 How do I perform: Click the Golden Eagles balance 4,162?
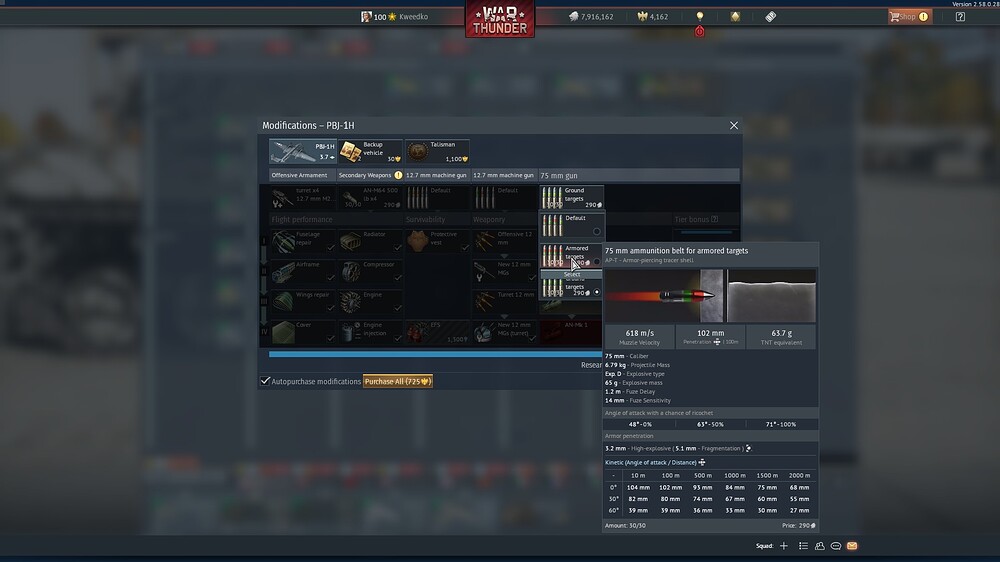point(653,17)
